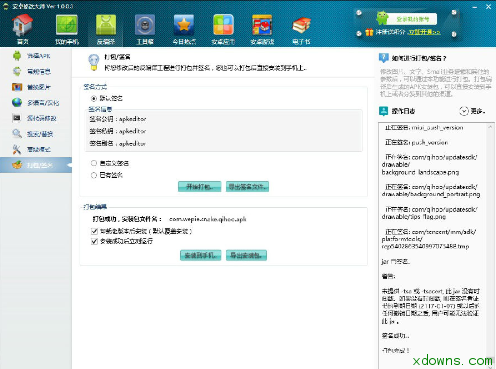Click Start Packing (开始打包) button

(199, 187)
